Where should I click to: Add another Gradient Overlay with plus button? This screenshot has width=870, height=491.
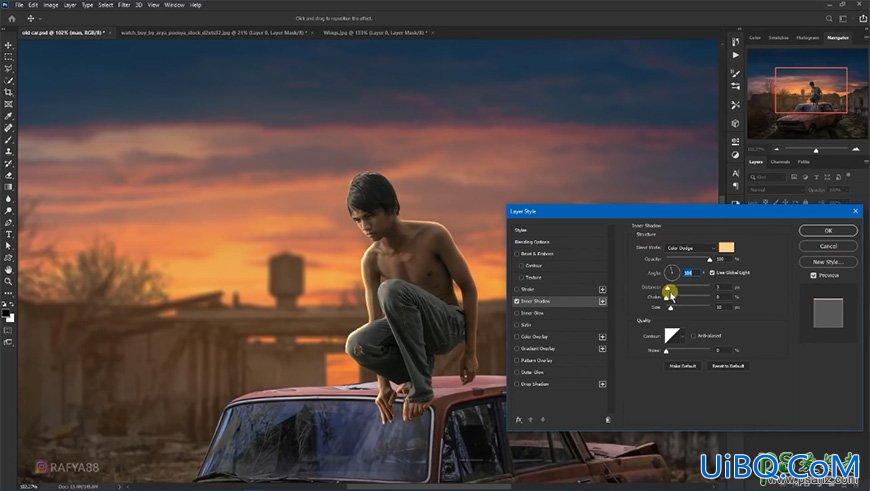[602, 348]
